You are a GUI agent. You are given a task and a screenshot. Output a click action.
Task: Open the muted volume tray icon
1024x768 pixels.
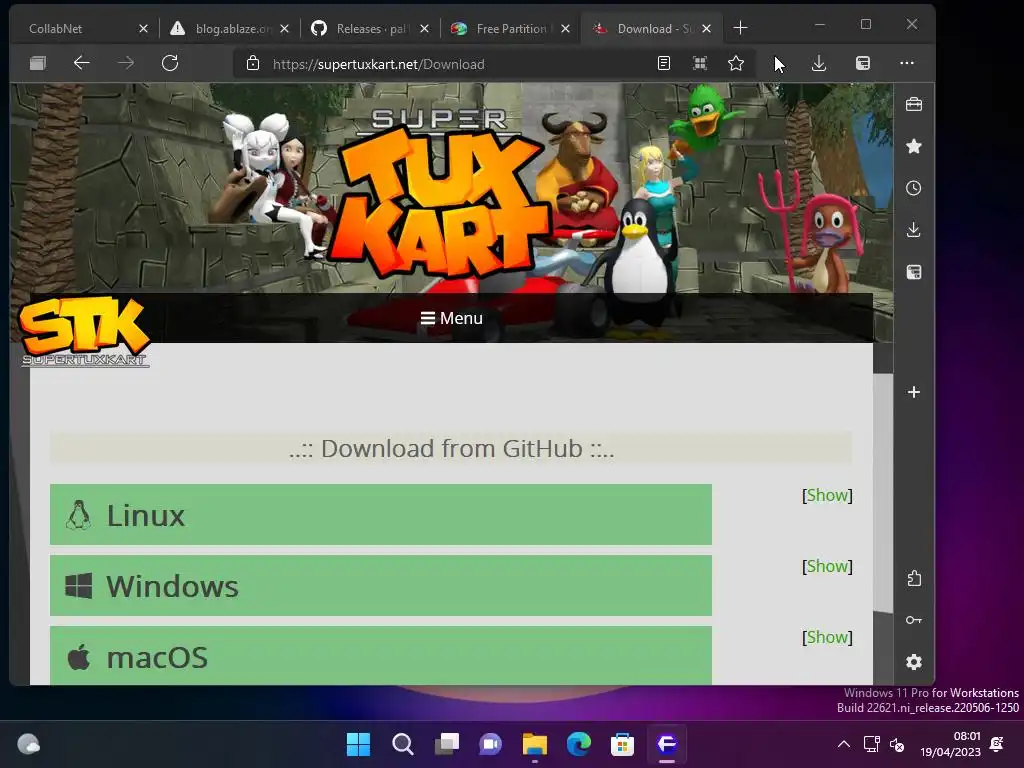tap(897, 744)
